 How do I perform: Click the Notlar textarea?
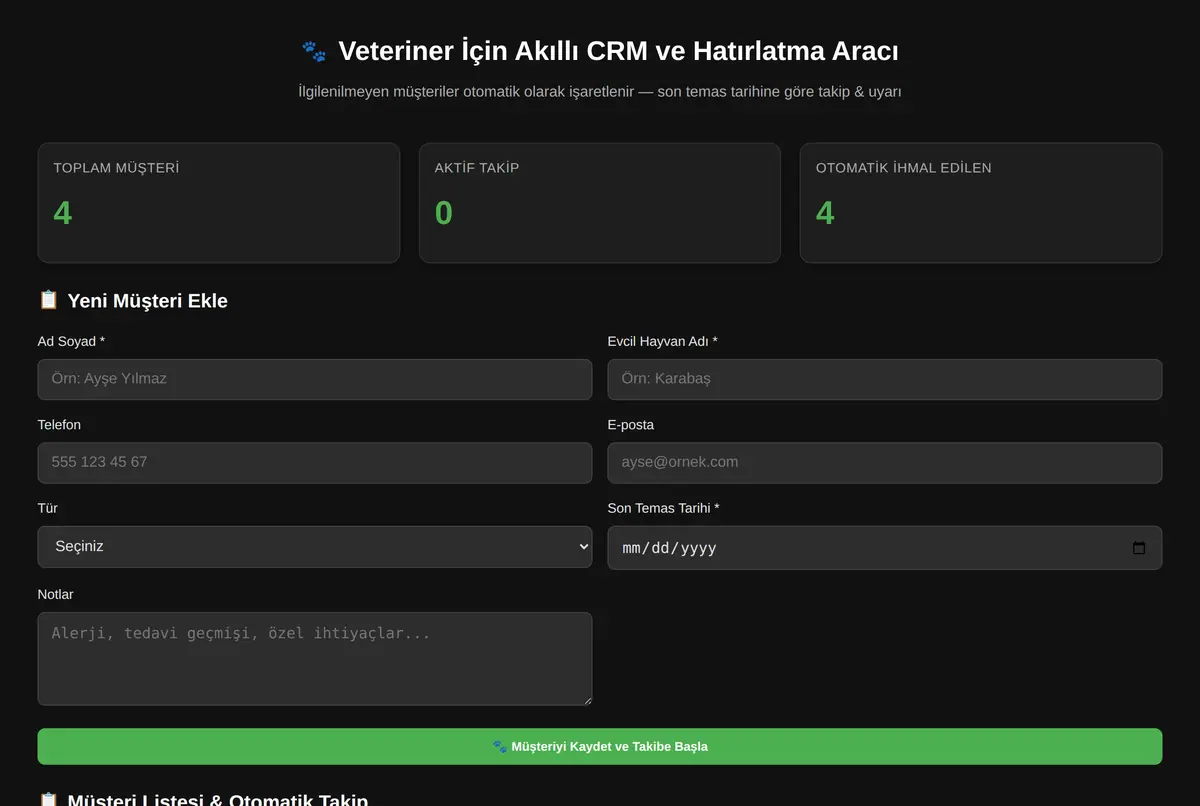pyautogui.click(x=315, y=659)
